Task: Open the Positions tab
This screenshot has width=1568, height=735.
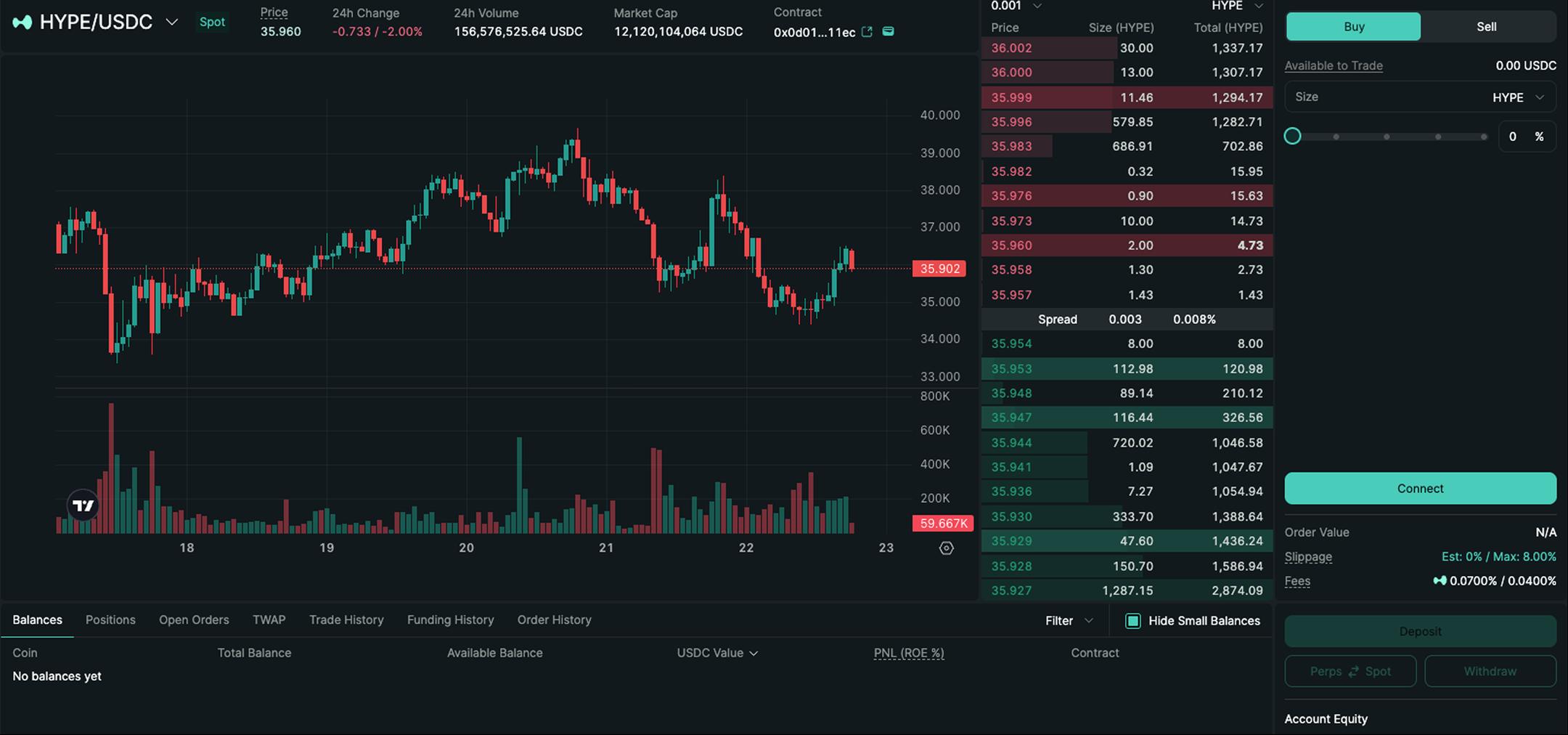Action: pyautogui.click(x=110, y=620)
